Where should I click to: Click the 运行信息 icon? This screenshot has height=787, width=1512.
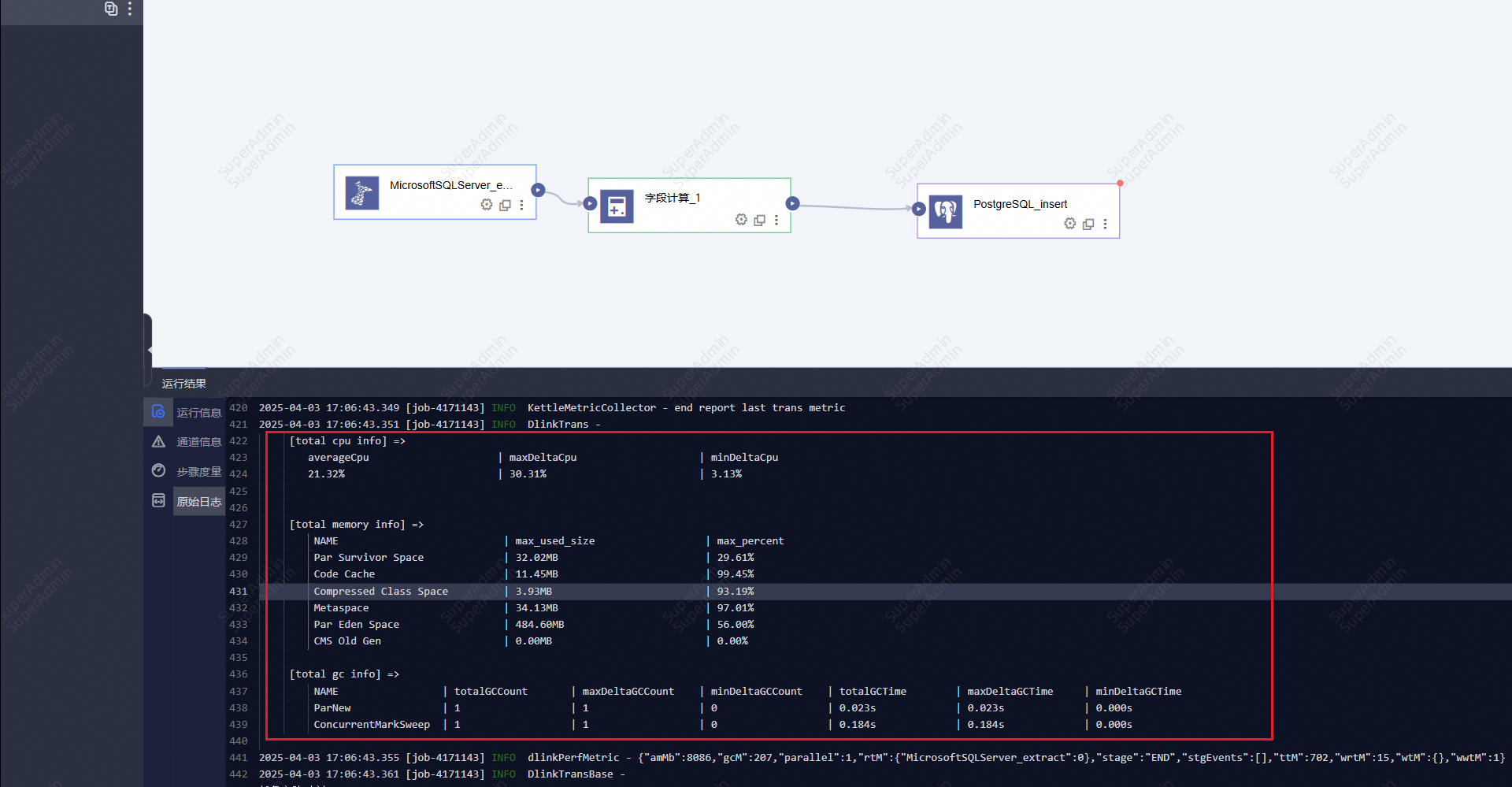(x=158, y=411)
